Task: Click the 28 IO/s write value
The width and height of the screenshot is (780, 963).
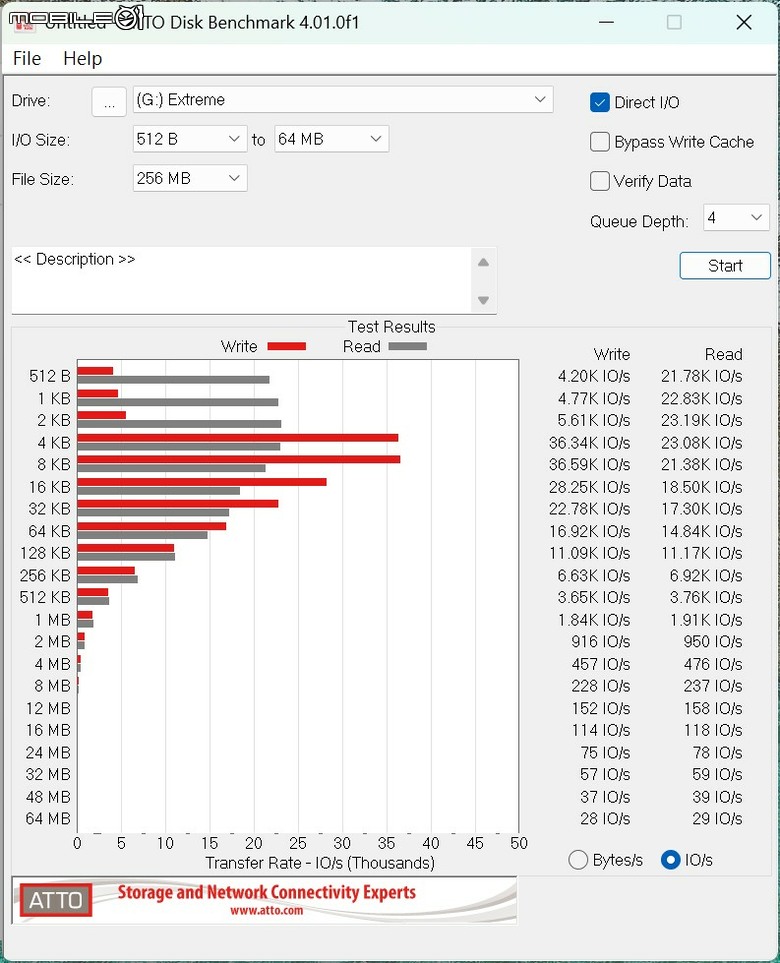Action: [x=605, y=819]
